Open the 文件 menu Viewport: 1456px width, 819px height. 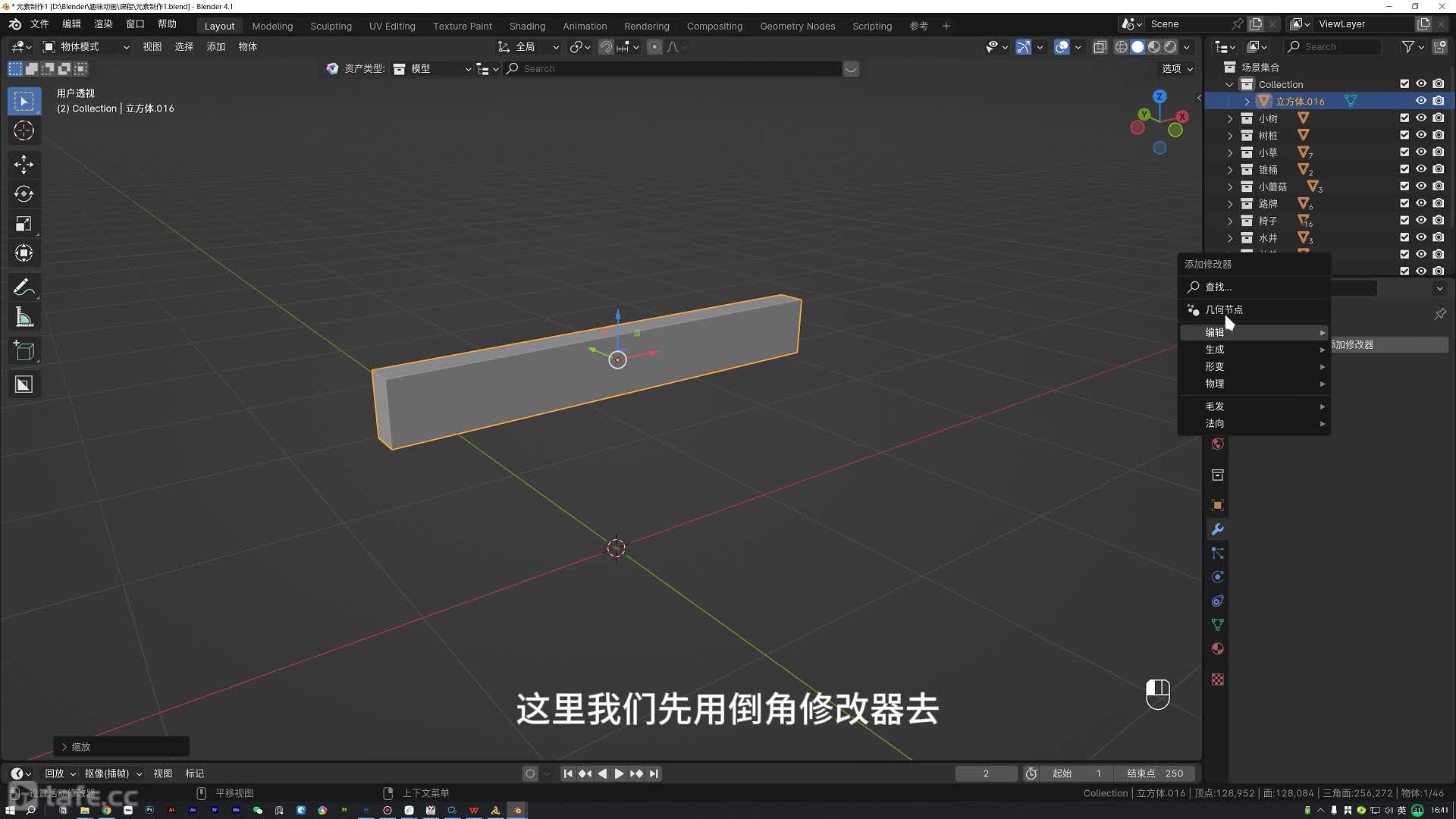click(39, 24)
